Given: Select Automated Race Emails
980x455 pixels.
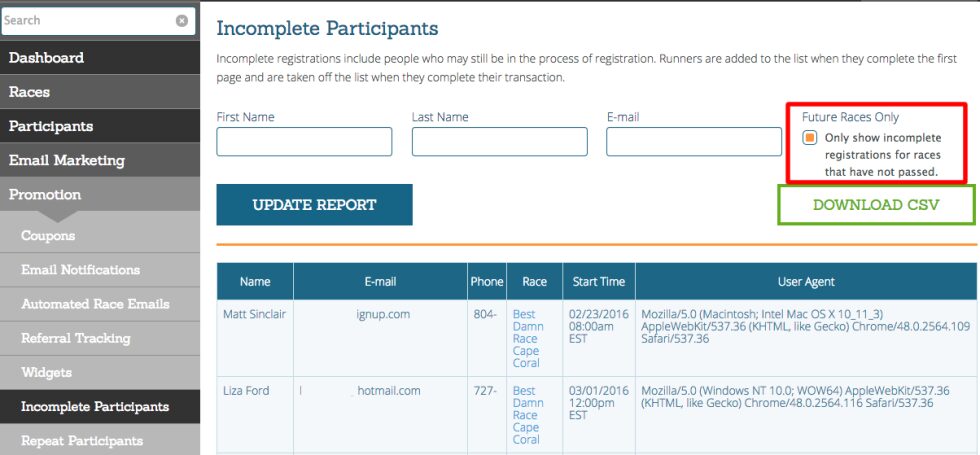Looking at the screenshot, I should tap(100, 304).
